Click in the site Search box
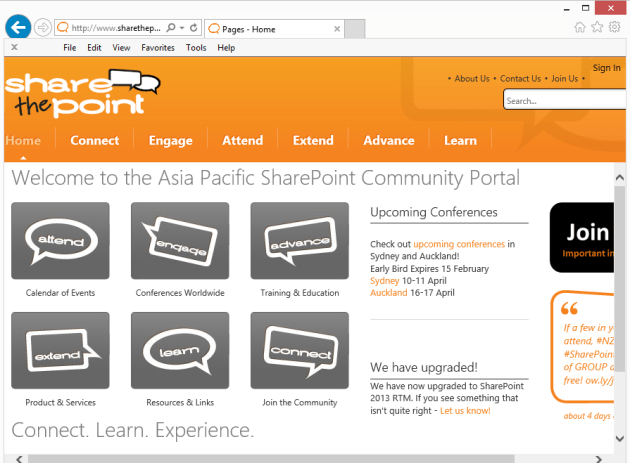Viewport: 630px width, 463px height. coord(560,100)
